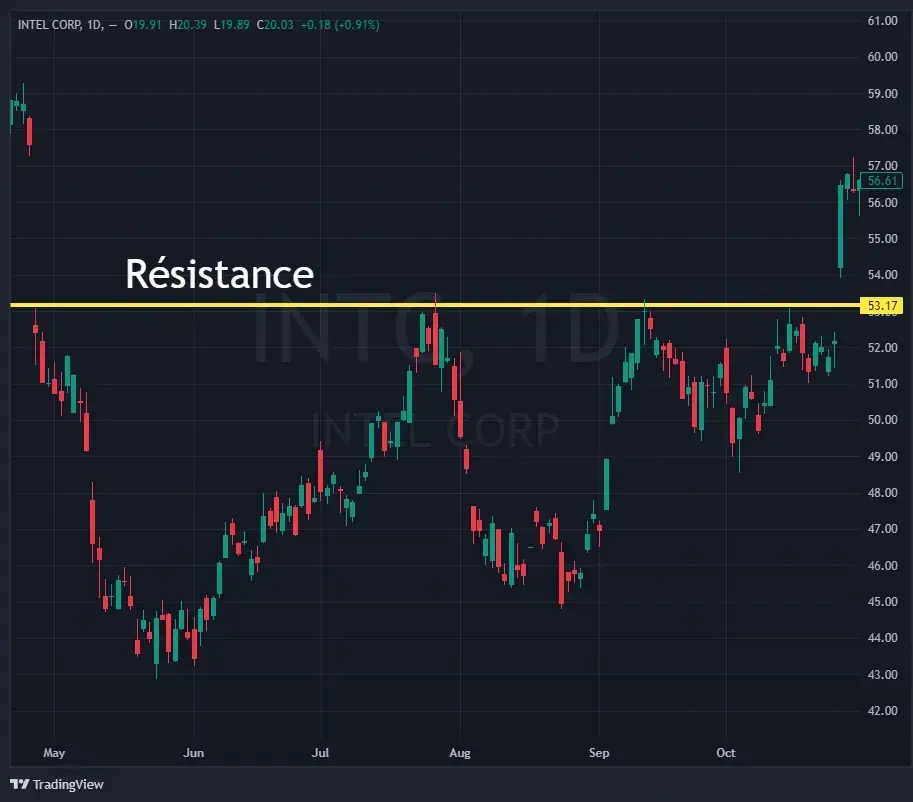The image size is (913, 802).
Task: Click the 54.00 price axis label
Action: (x=882, y=275)
